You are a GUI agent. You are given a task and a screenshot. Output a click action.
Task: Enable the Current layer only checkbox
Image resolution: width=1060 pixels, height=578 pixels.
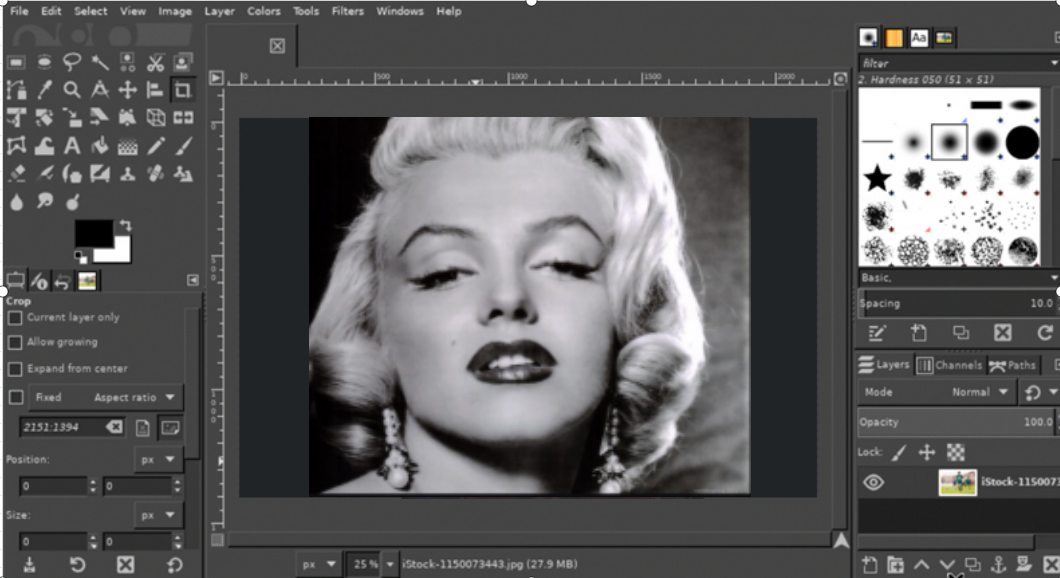[15, 317]
